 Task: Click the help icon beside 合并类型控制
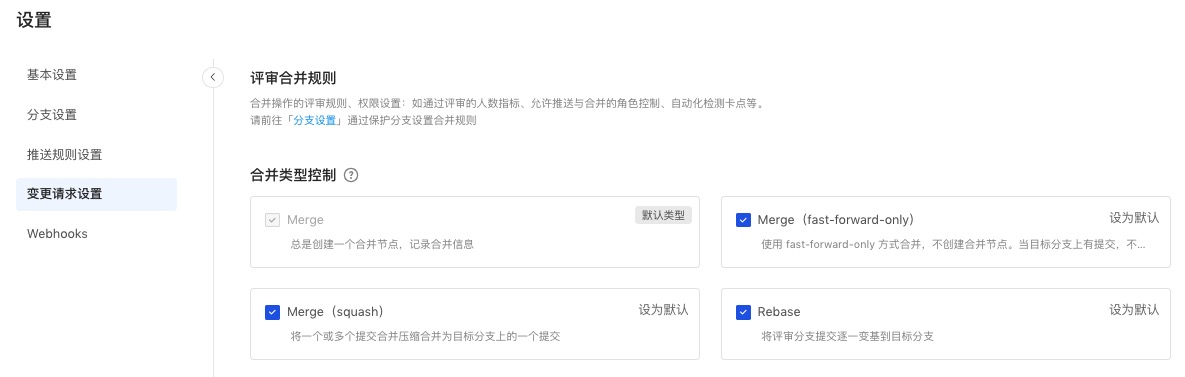(351, 175)
